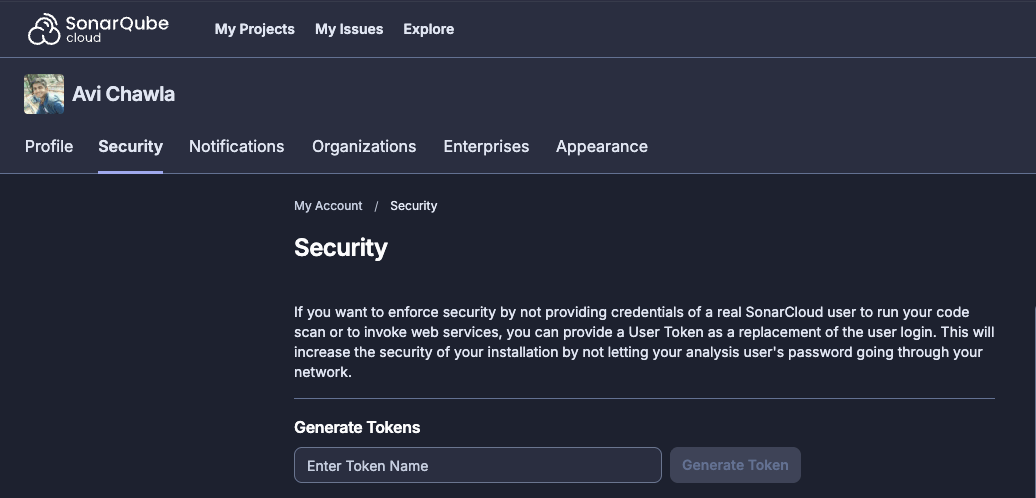Switch to the Profile tab

click(49, 146)
